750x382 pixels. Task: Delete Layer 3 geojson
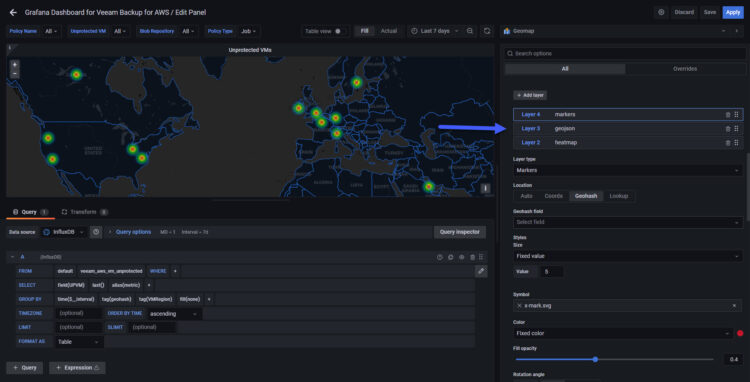(x=728, y=129)
